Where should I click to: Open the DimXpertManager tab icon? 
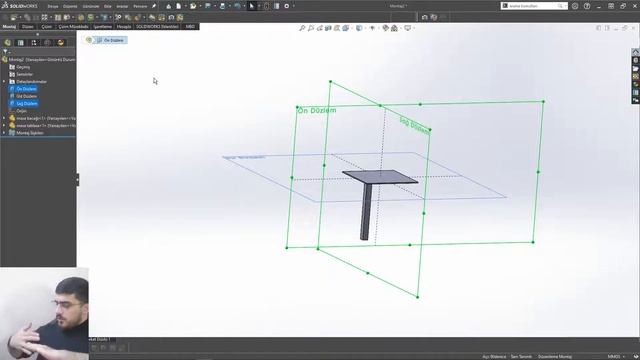[47, 42]
